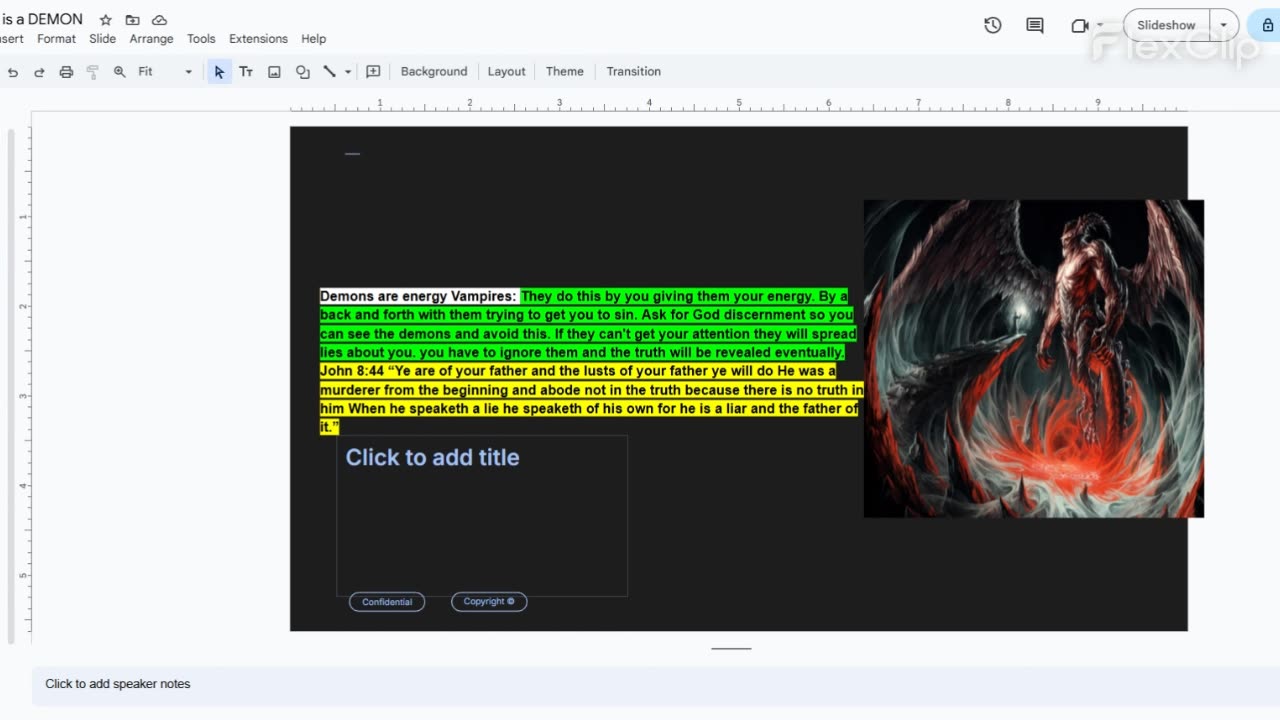
Task: Insert an image from toolbar
Action: point(274,72)
